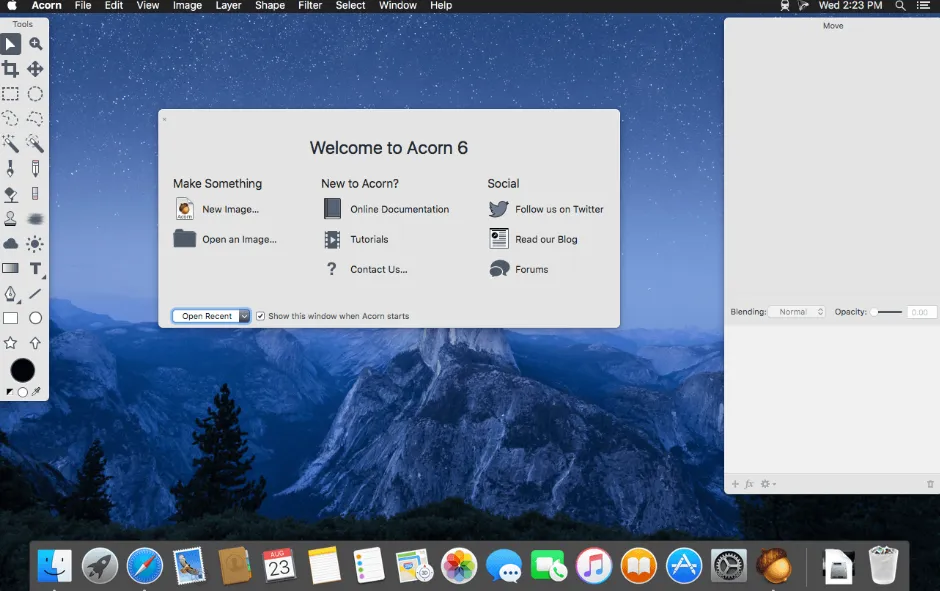The width and height of the screenshot is (940, 591).
Task: Select the Line shape tool
Action: coord(35,294)
